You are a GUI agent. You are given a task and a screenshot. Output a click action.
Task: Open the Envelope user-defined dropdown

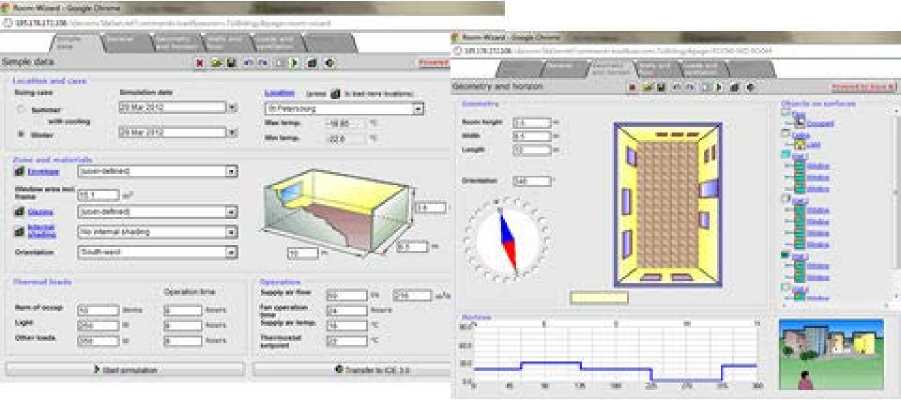[157, 171]
